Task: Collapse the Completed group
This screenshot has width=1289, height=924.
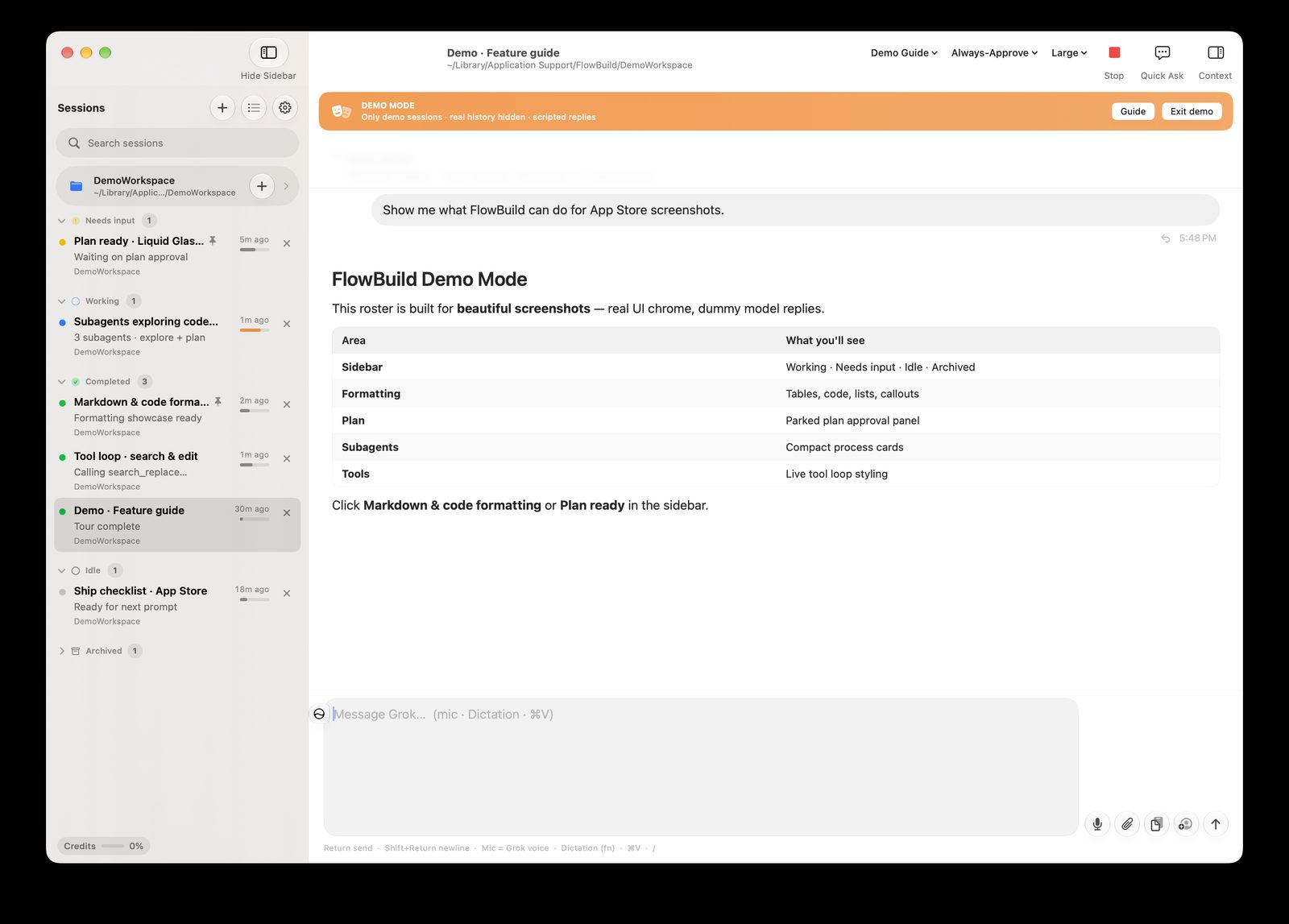Action: point(62,382)
